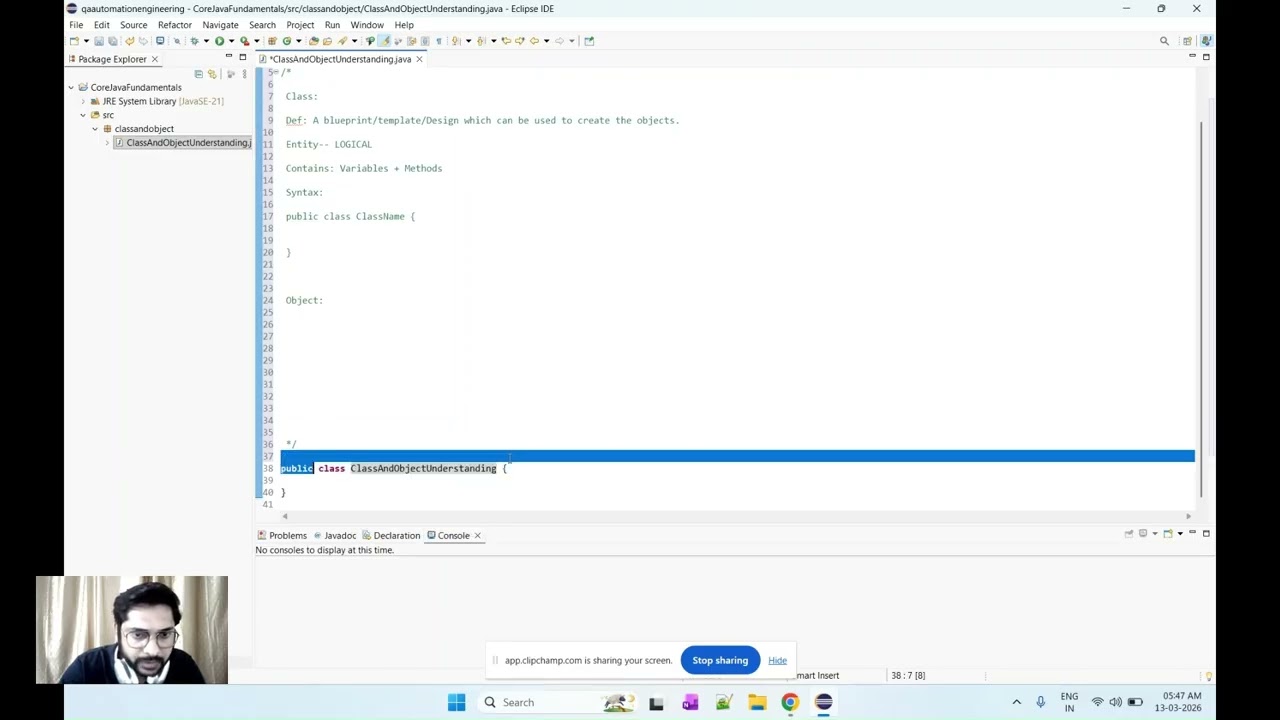Click the Open Perspective icon at top right

(1187, 41)
